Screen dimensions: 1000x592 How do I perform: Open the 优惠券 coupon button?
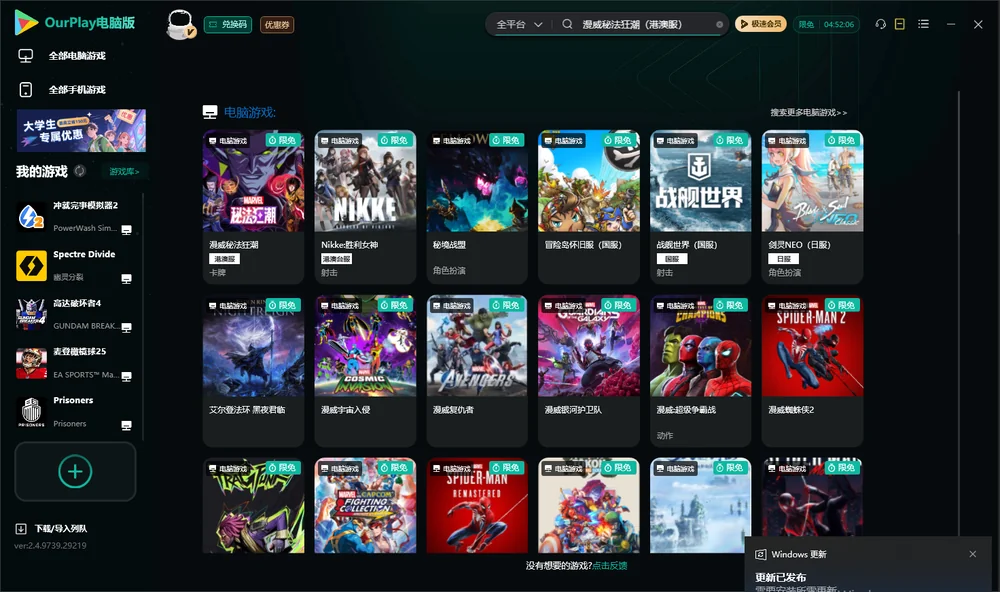click(277, 25)
